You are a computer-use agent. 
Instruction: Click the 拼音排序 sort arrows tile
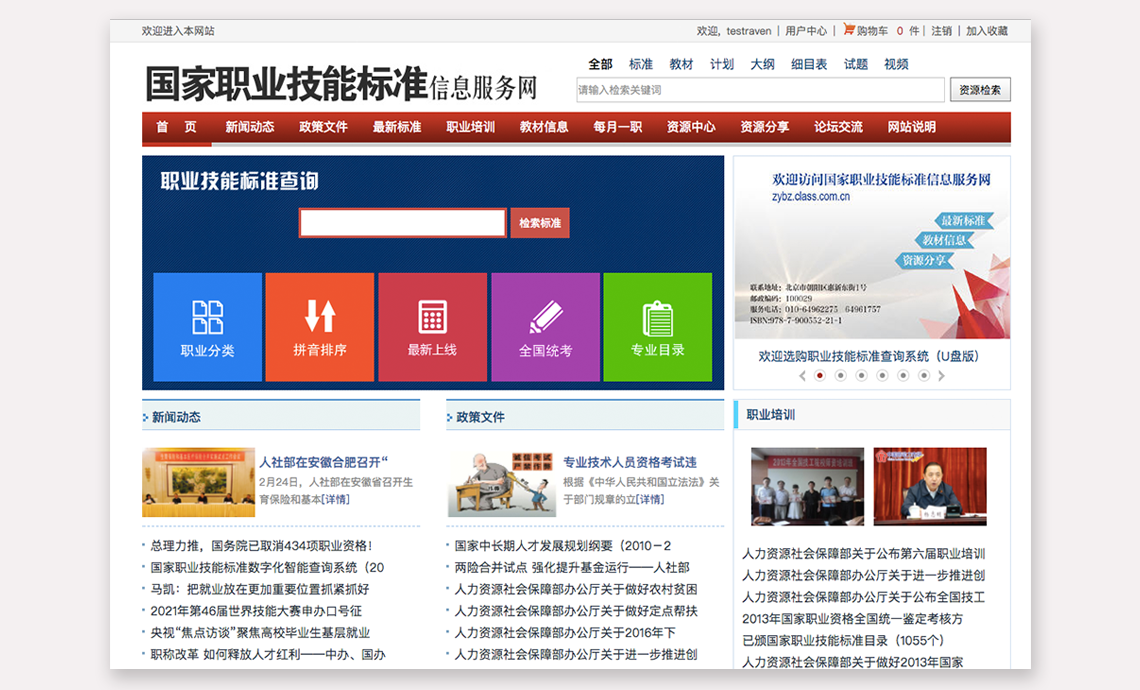[320, 326]
